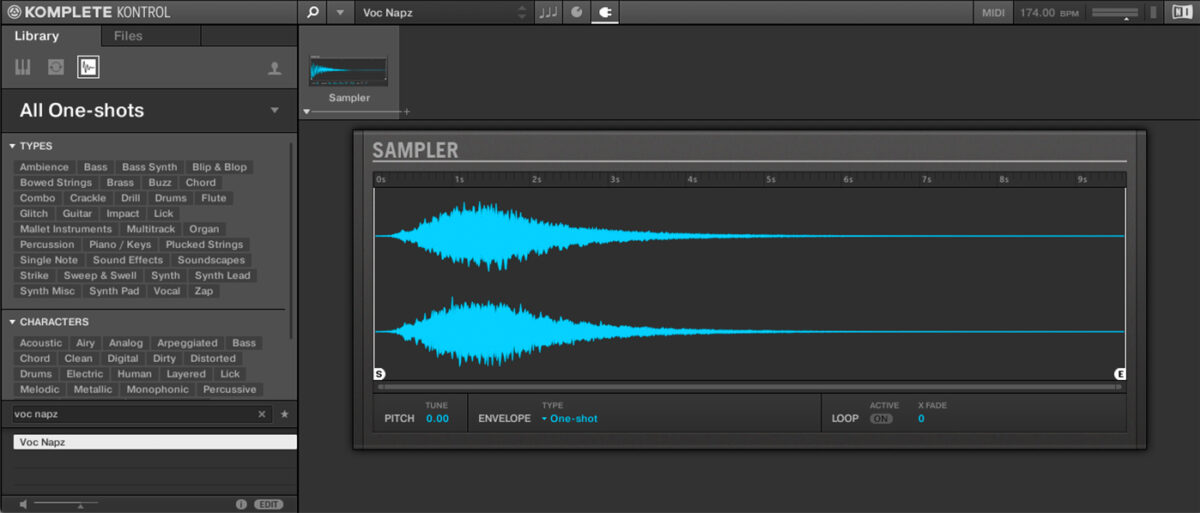This screenshot has height=513, width=1200.
Task: Click the X FADE value 0
Action: pyautogui.click(x=921, y=419)
